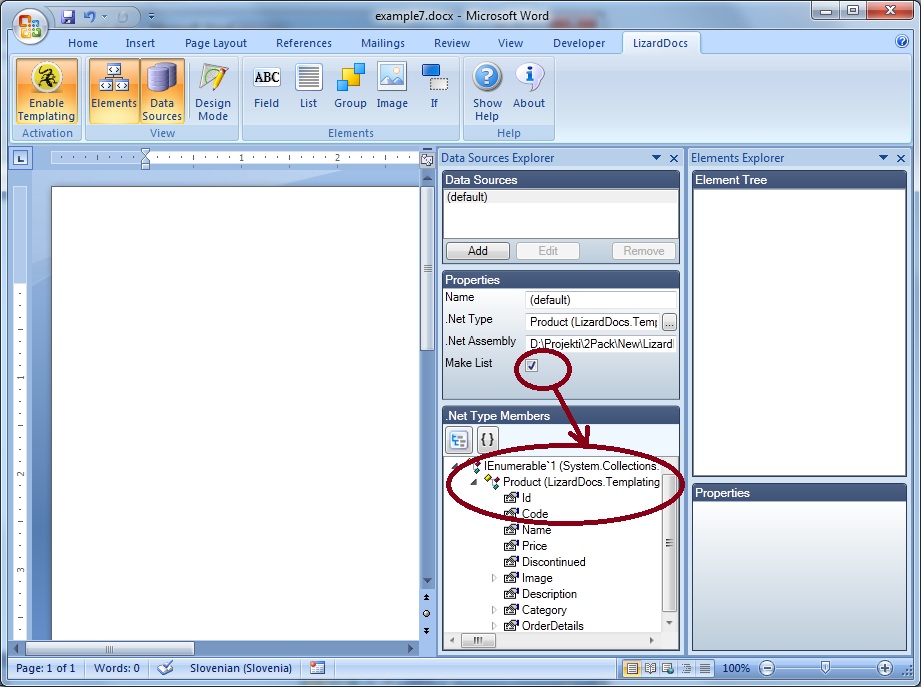Expand the Category member node
Viewport: 921px width, 687px height.
[494, 610]
